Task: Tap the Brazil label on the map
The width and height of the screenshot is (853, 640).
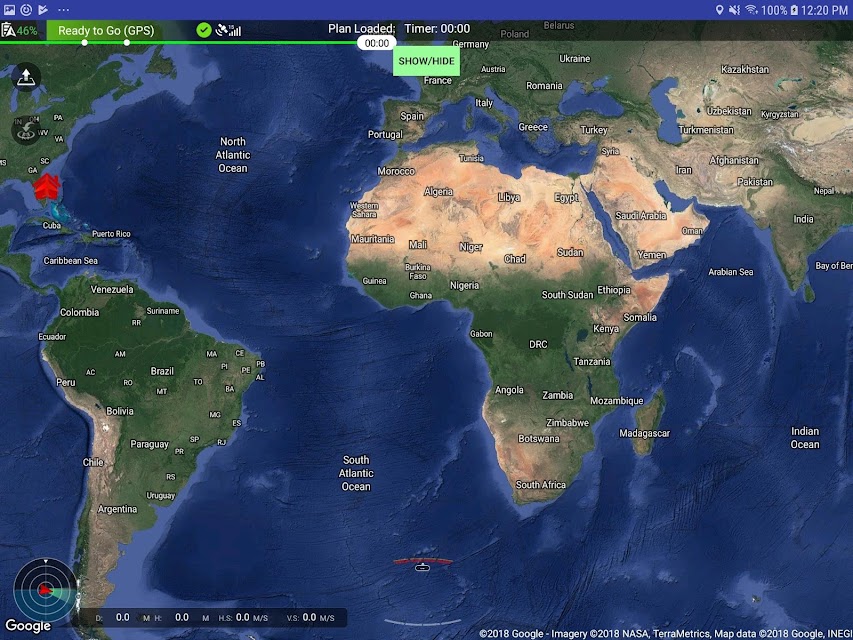Action: pyautogui.click(x=162, y=371)
